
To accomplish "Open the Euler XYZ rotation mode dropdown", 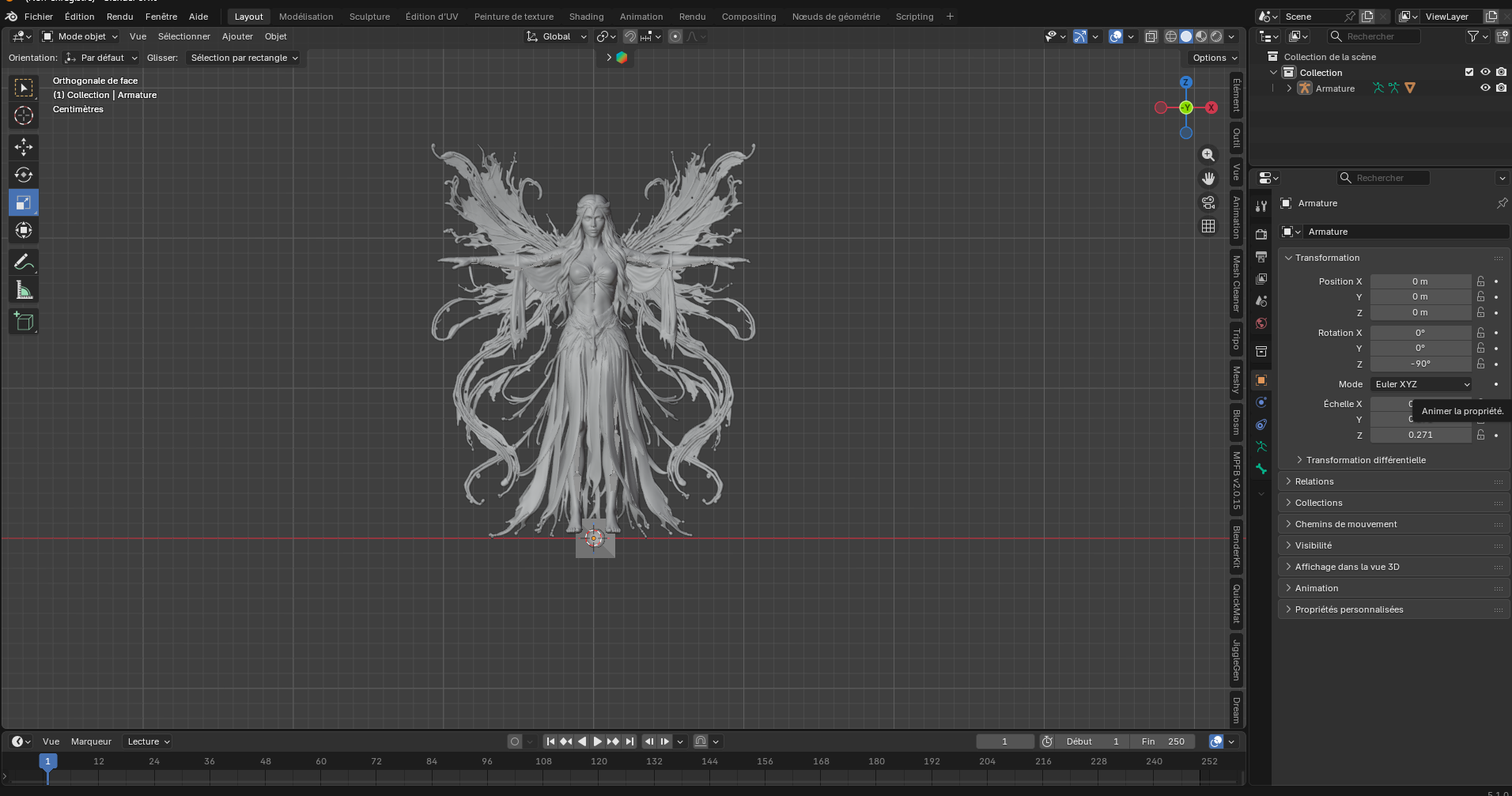I will pyautogui.click(x=1421, y=384).
